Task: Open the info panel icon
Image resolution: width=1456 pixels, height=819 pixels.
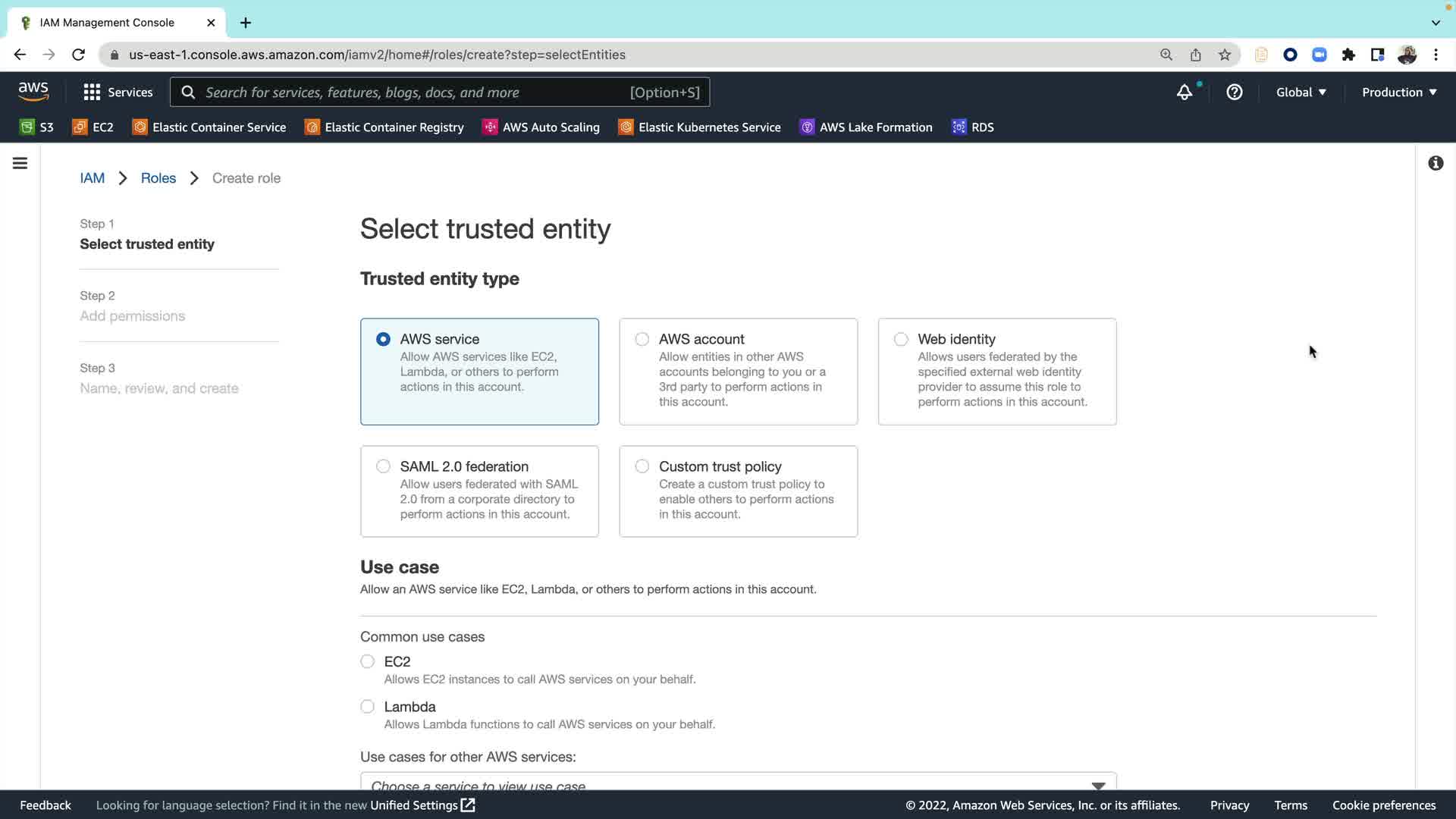Action: point(1435,163)
